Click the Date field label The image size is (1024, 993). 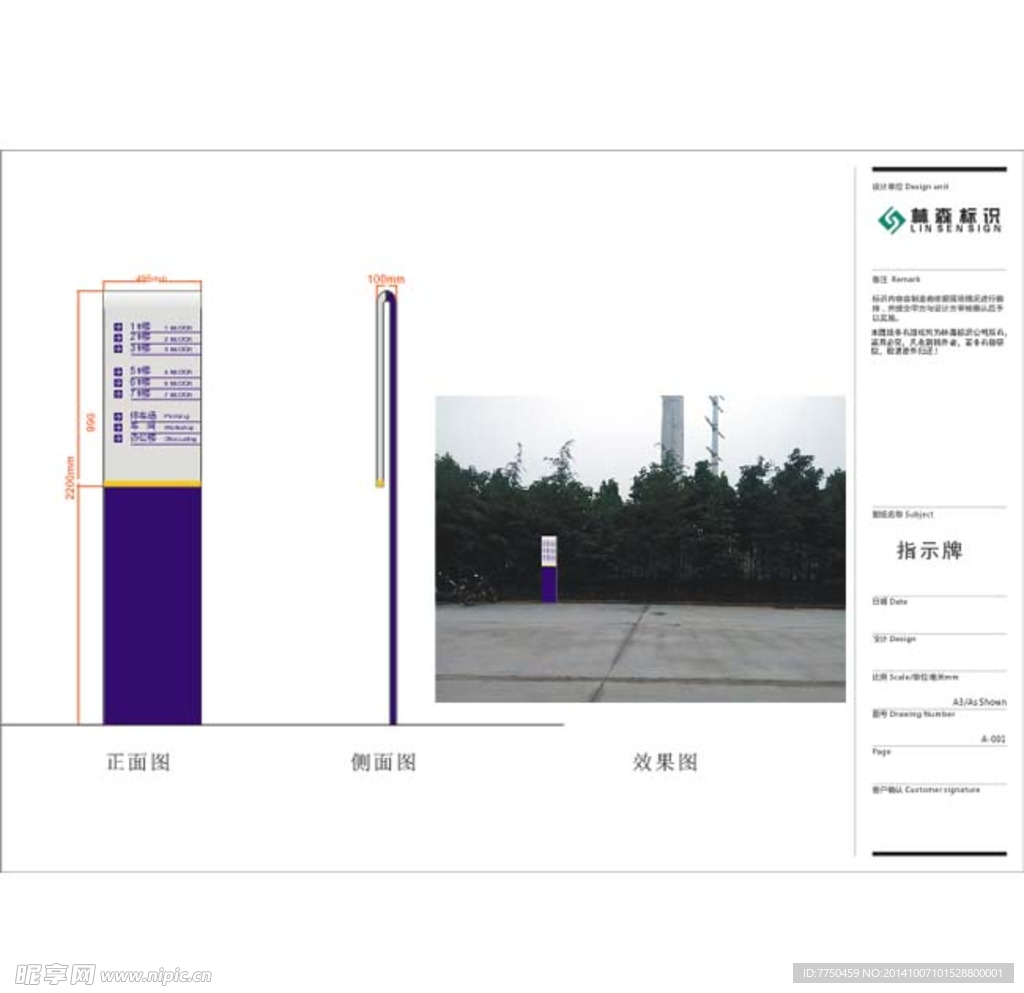[889, 601]
